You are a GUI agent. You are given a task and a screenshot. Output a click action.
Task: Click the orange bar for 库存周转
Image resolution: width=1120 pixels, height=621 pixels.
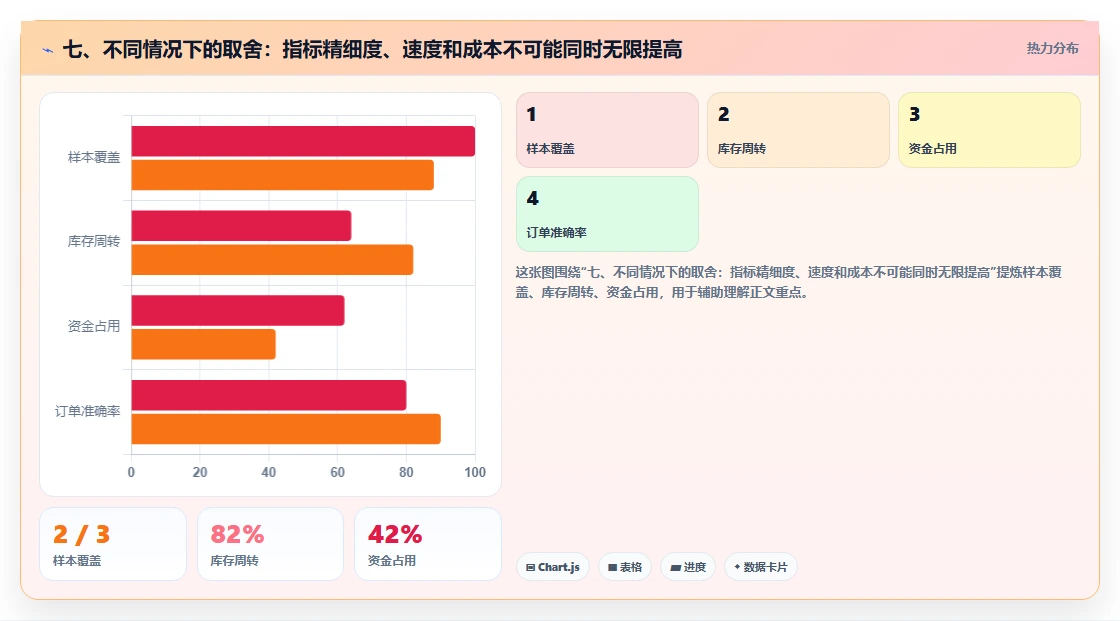[272, 259]
